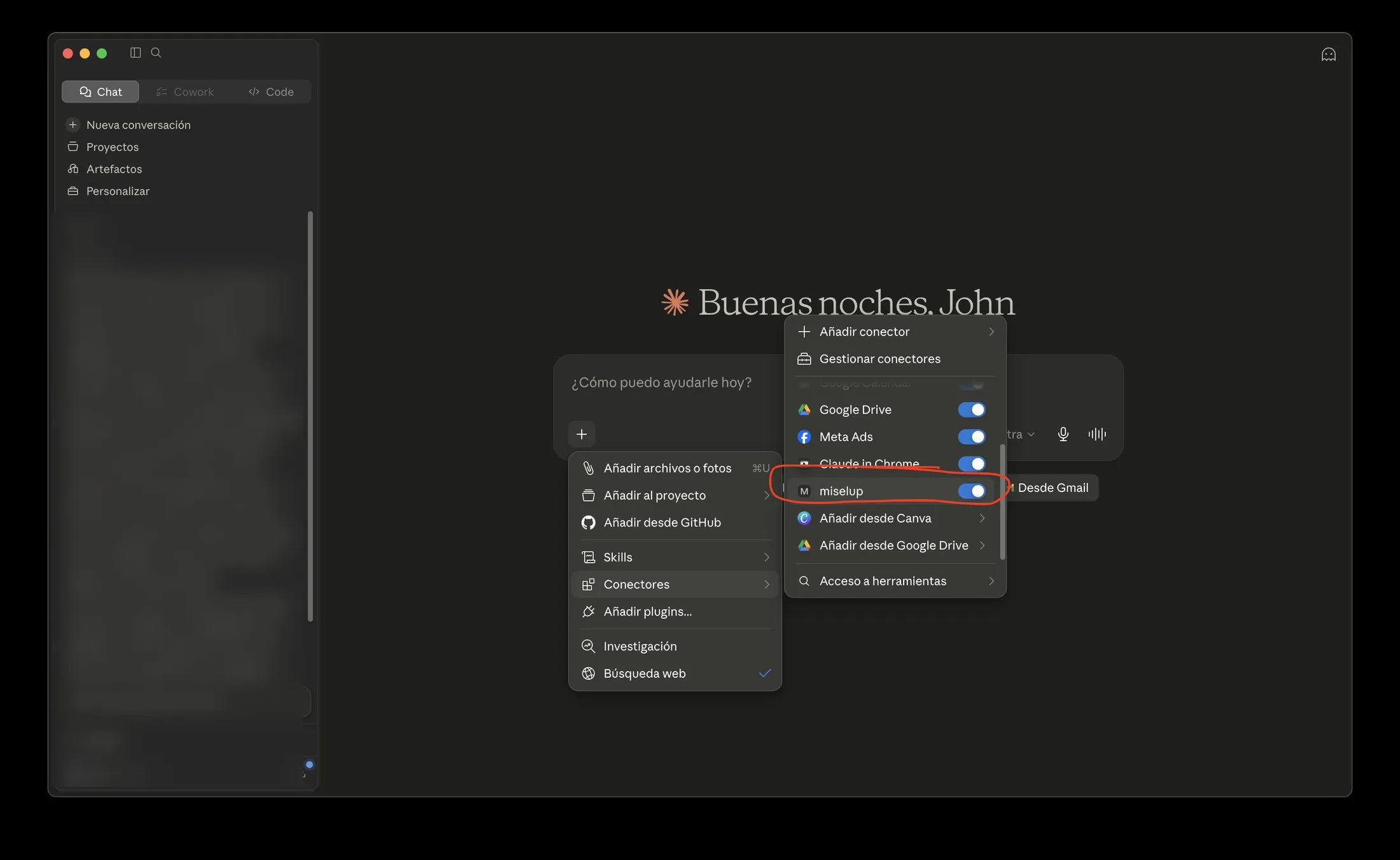This screenshot has width=1400, height=860.
Task: Toggle the Claude in Chrome connector switch
Action: tap(971, 463)
